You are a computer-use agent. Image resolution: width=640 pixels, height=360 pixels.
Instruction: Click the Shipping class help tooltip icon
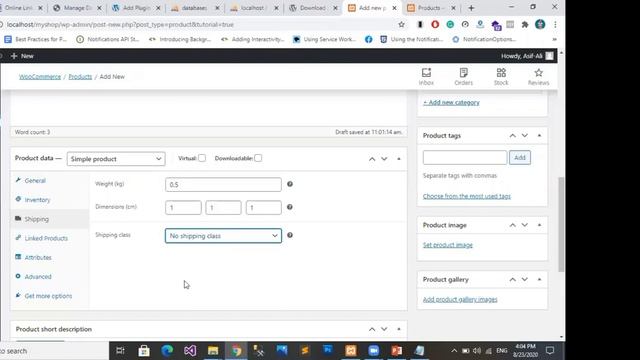(290, 235)
